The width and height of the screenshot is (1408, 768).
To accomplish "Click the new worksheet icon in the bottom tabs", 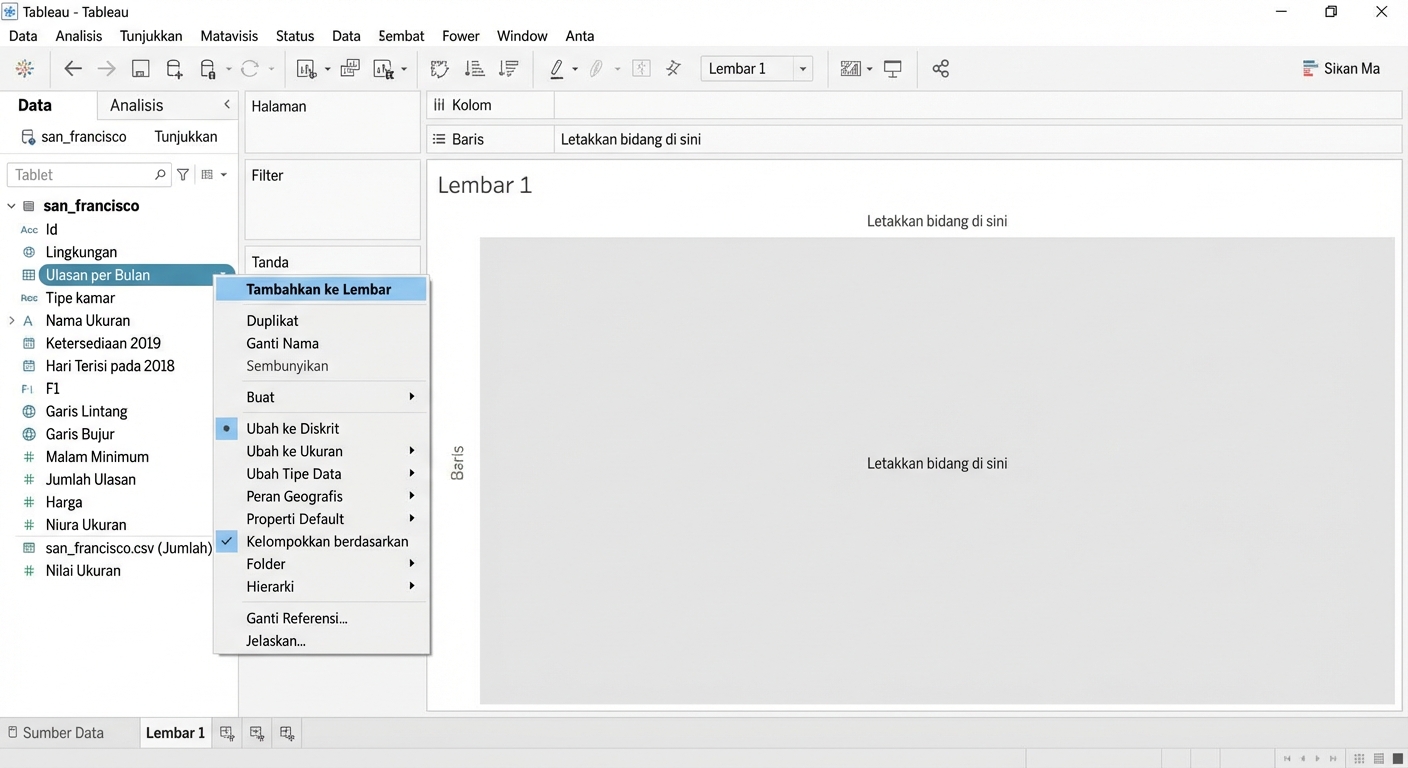I will 227,733.
